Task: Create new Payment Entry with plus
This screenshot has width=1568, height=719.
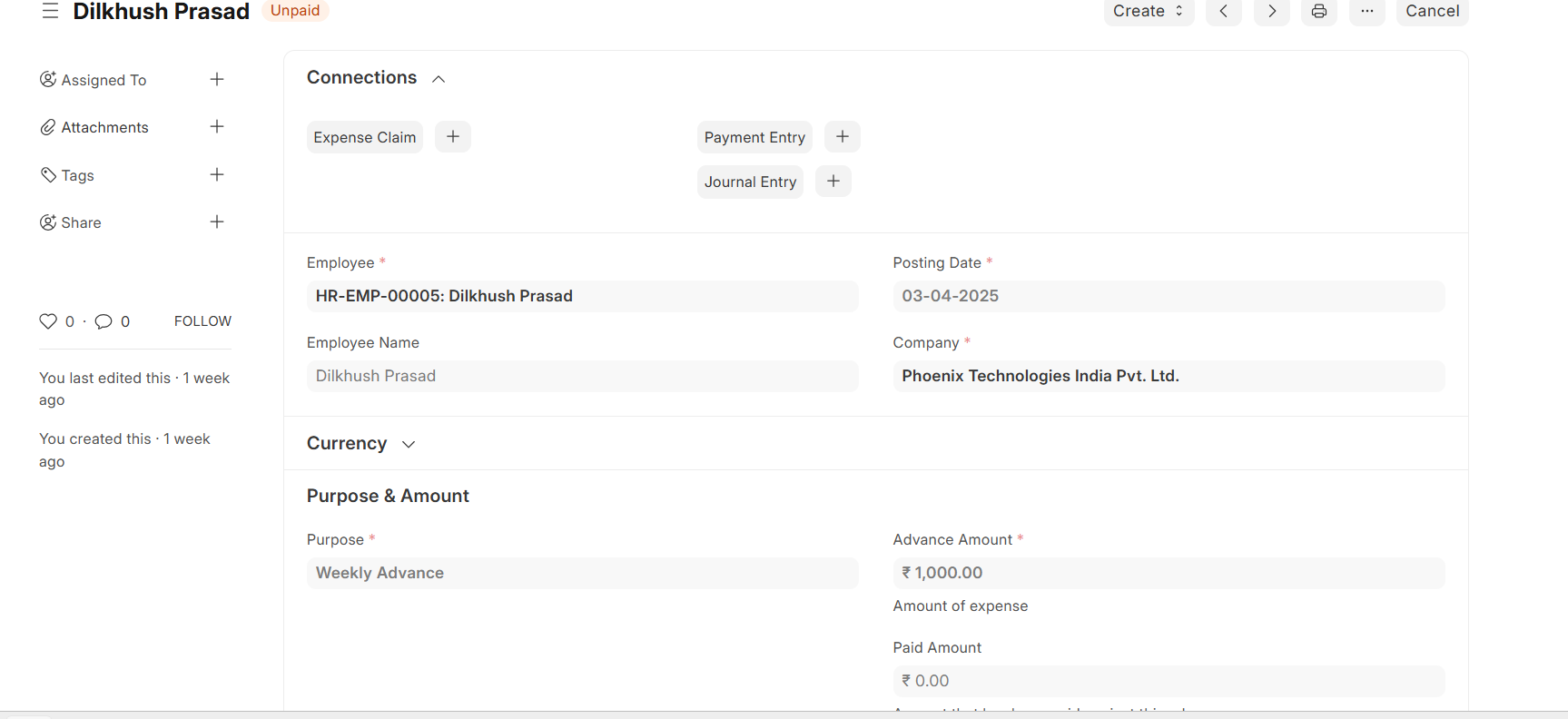Action: (842, 137)
